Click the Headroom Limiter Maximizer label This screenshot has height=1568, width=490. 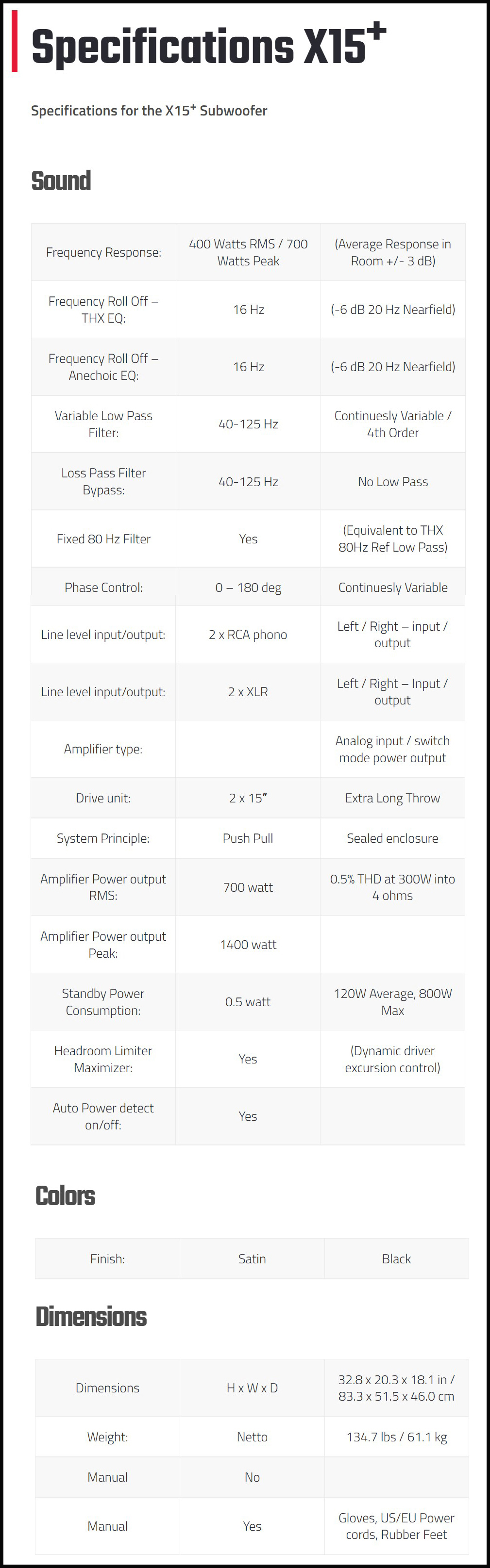click(103, 1059)
